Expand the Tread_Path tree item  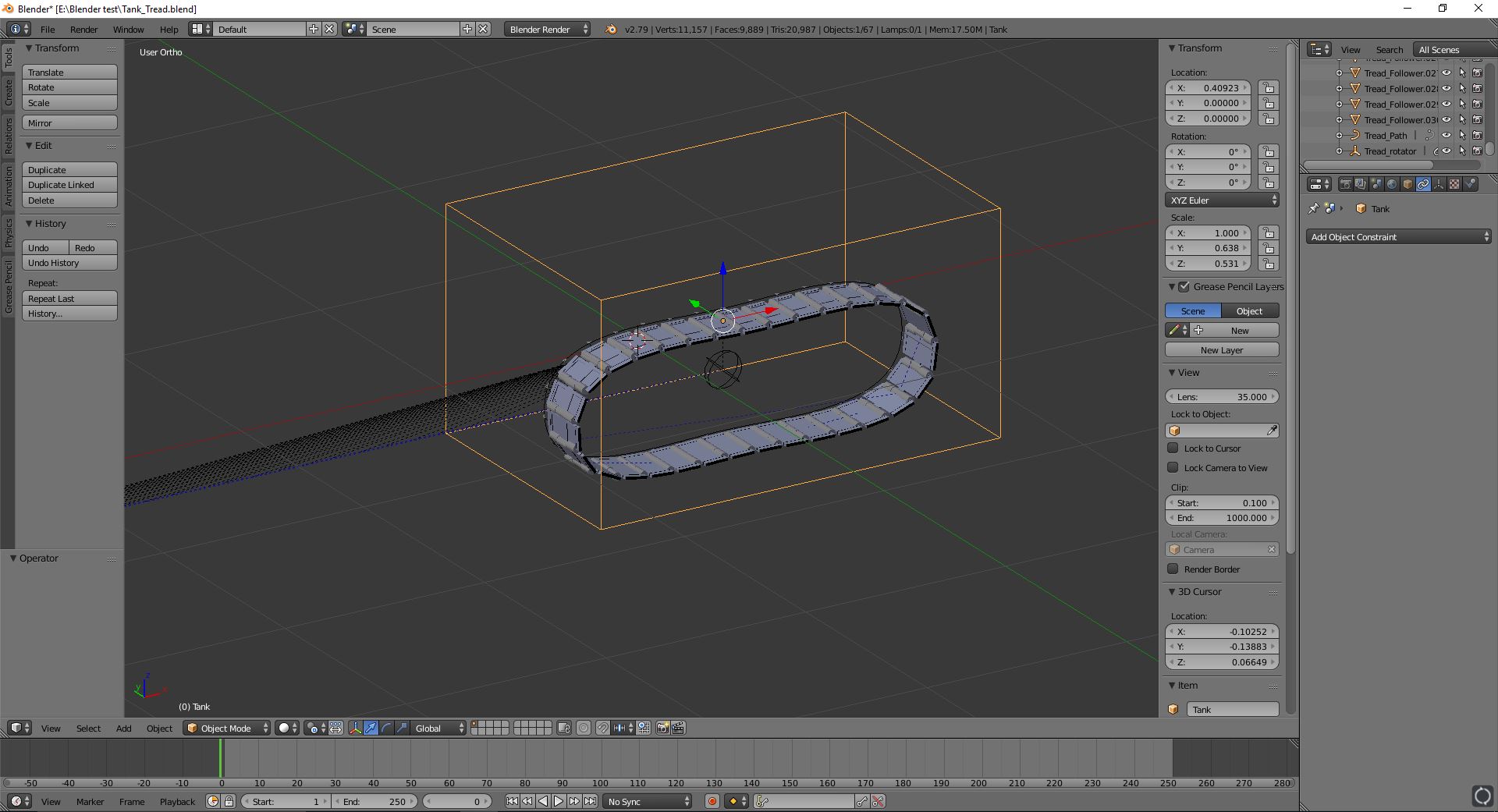[x=1339, y=135]
